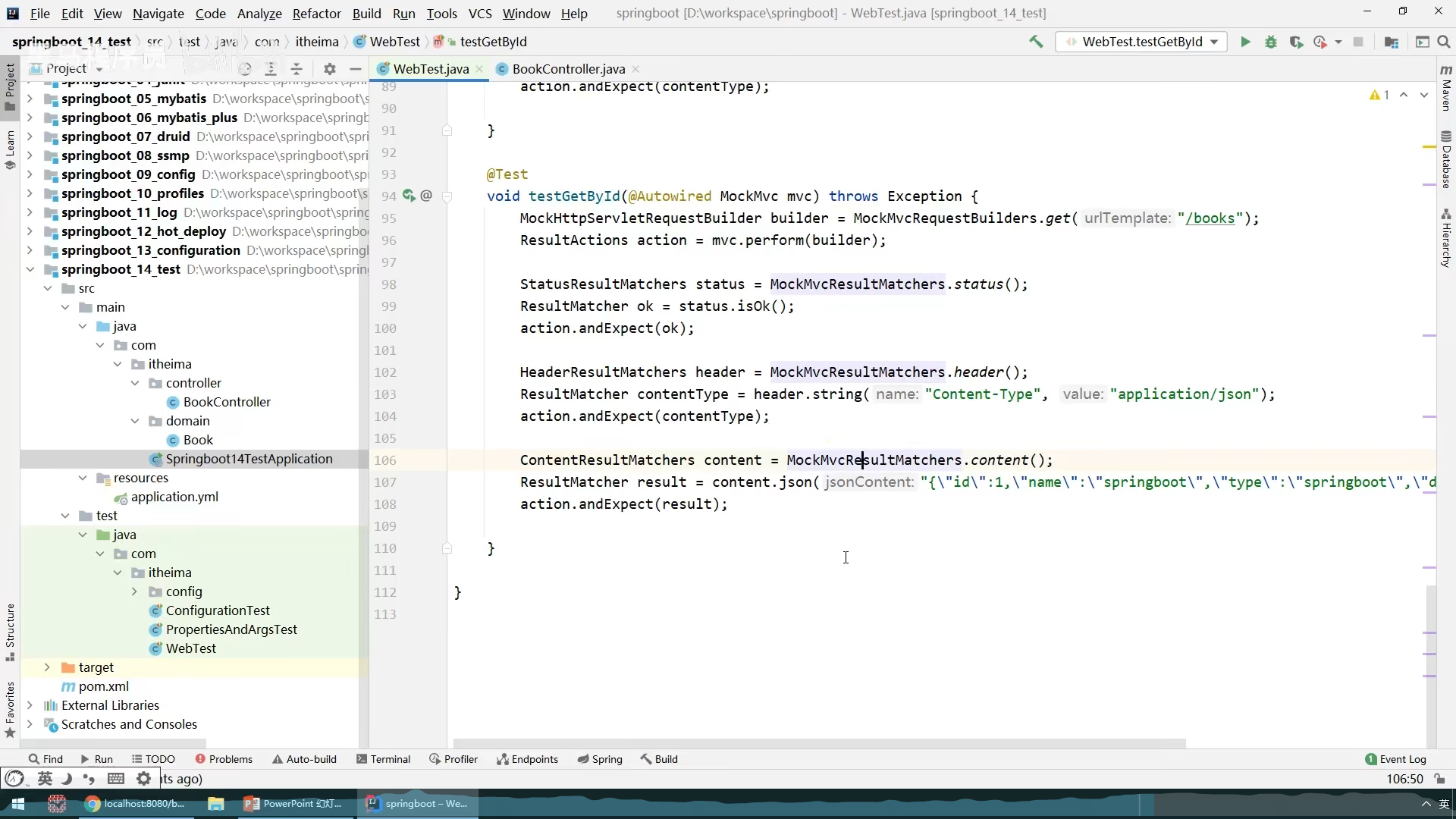This screenshot has width=1456, height=819.
Task: Click the Build project hammer icon
Action: 1036,42
